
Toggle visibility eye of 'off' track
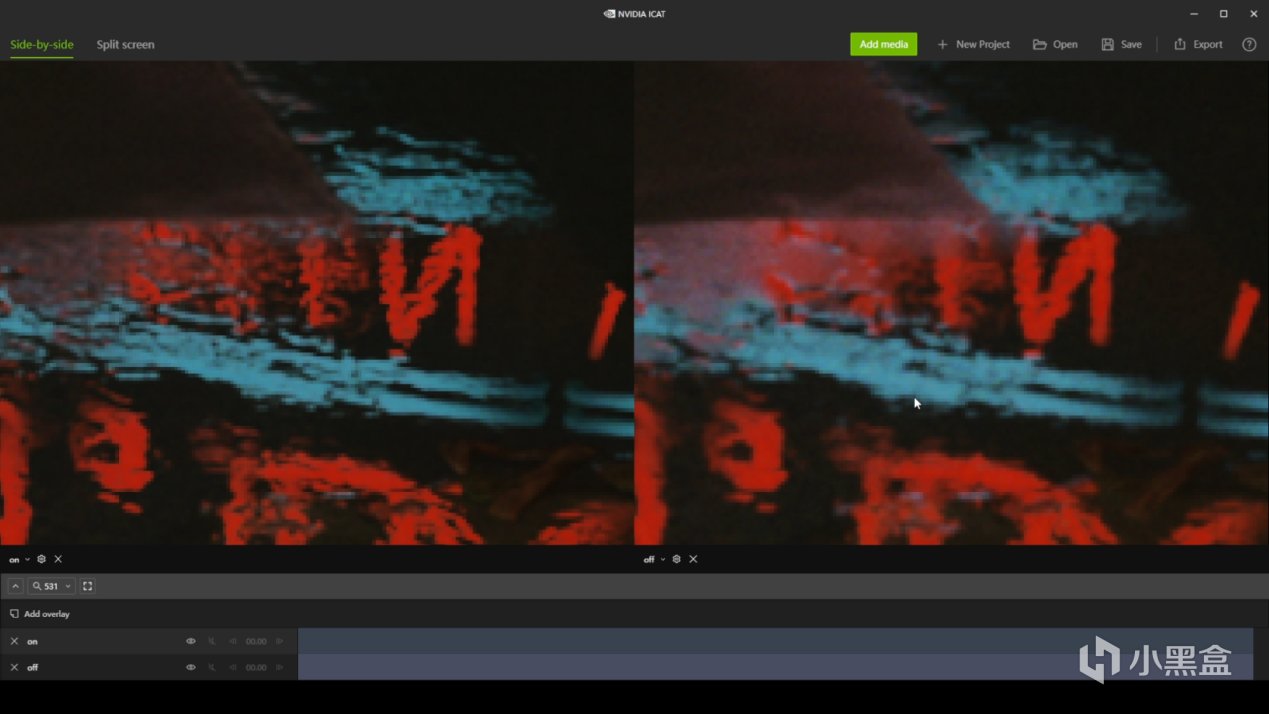pyautogui.click(x=191, y=667)
